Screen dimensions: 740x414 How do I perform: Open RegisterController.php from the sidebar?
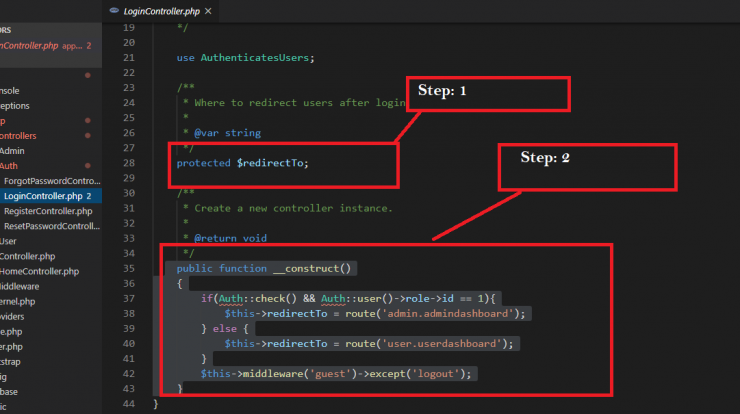[x=48, y=211]
